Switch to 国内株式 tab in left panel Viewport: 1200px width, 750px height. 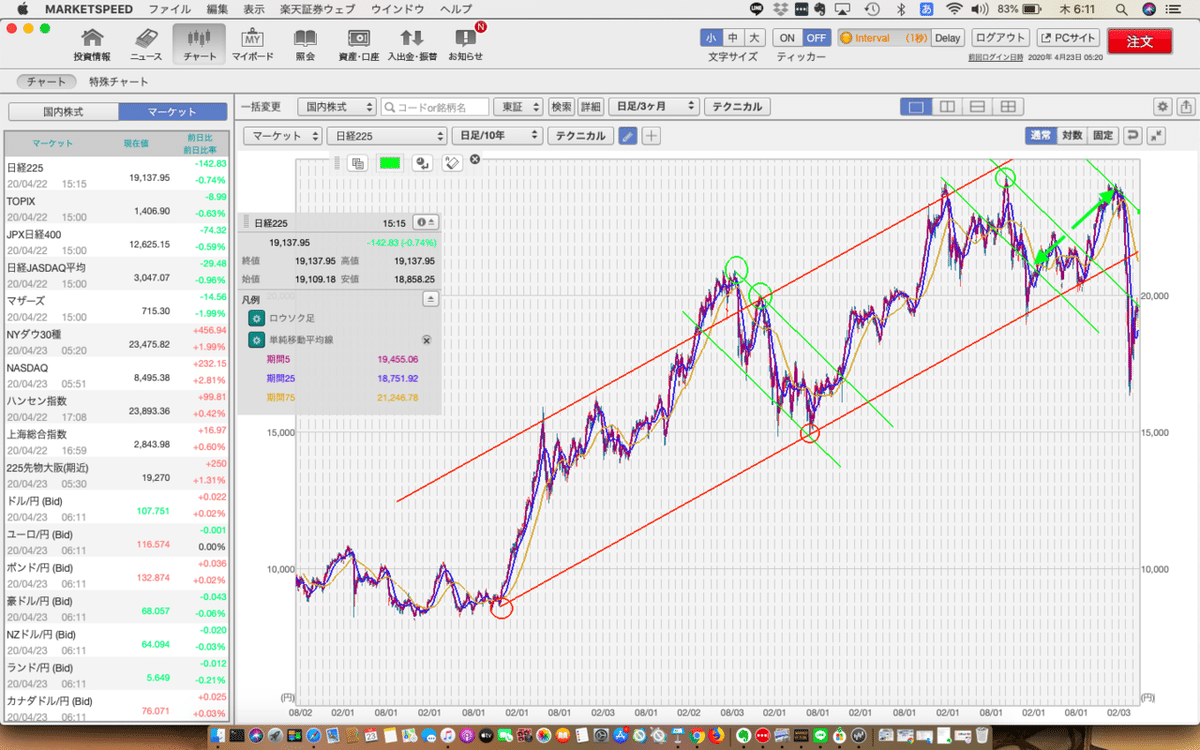(x=62, y=111)
